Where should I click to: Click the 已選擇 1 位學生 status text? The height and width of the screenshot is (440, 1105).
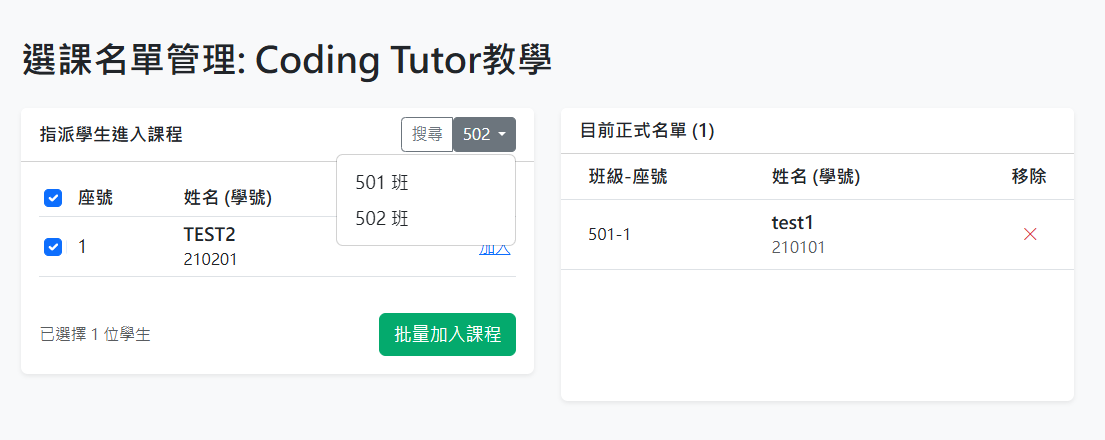click(95, 334)
